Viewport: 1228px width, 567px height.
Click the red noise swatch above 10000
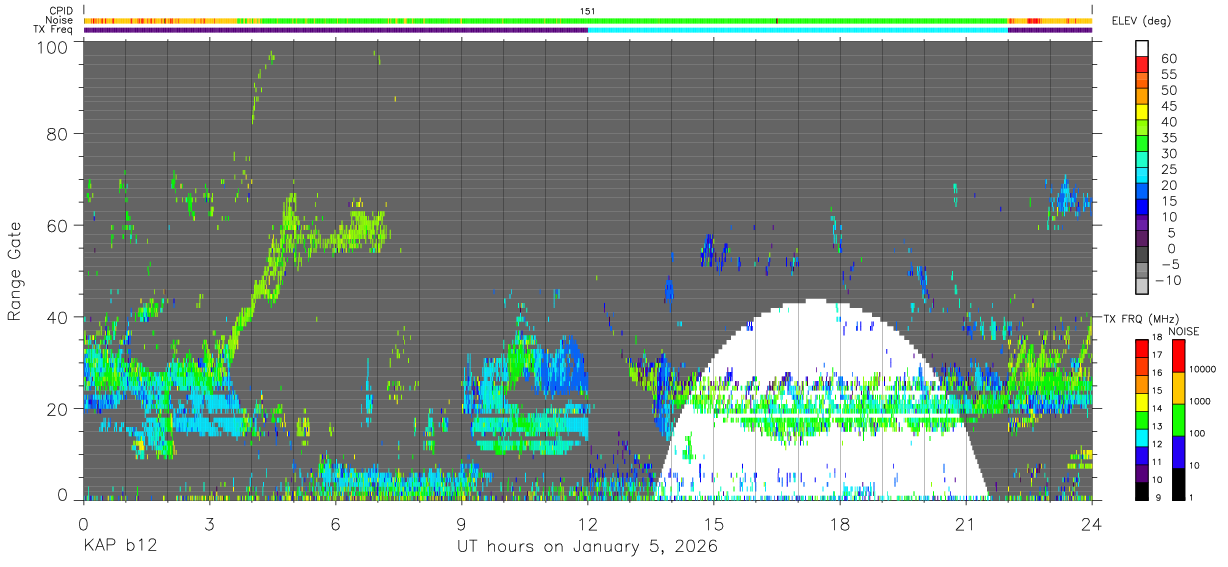[x=1179, y=355]
